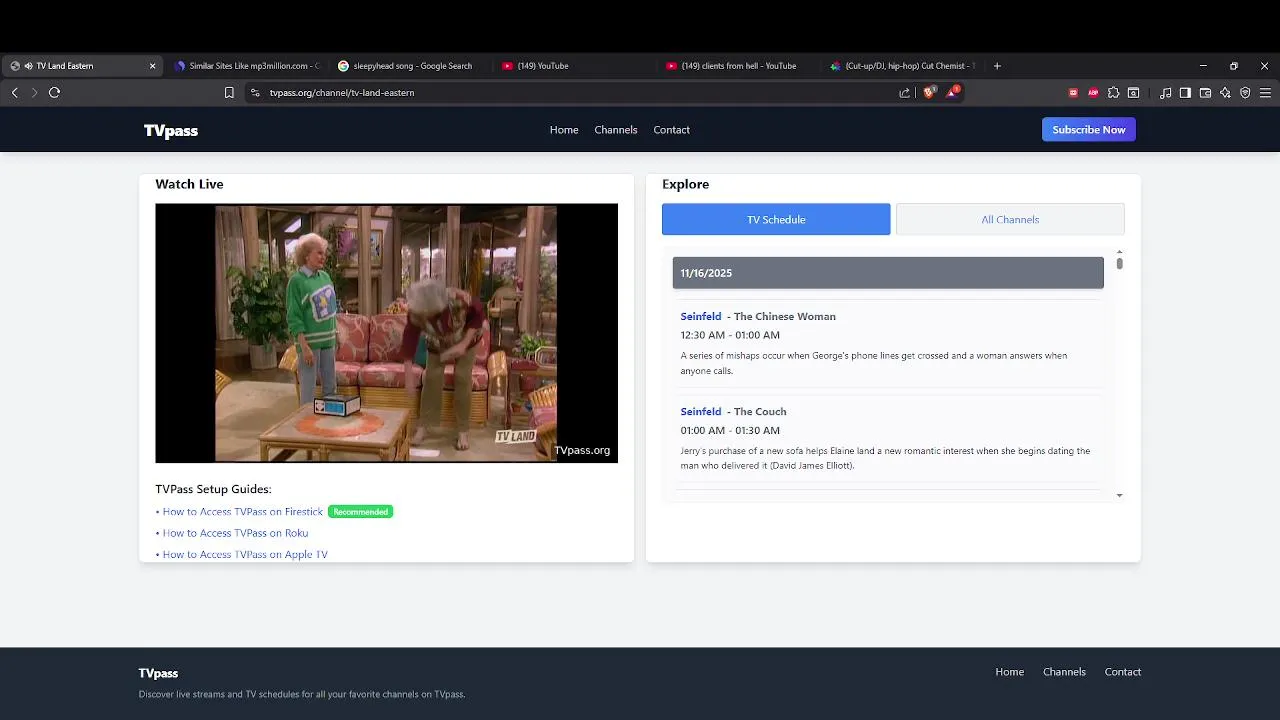Click the green Recommended badge
Viewport: 1280px width, 720px height.
click(x=360, y=512)
